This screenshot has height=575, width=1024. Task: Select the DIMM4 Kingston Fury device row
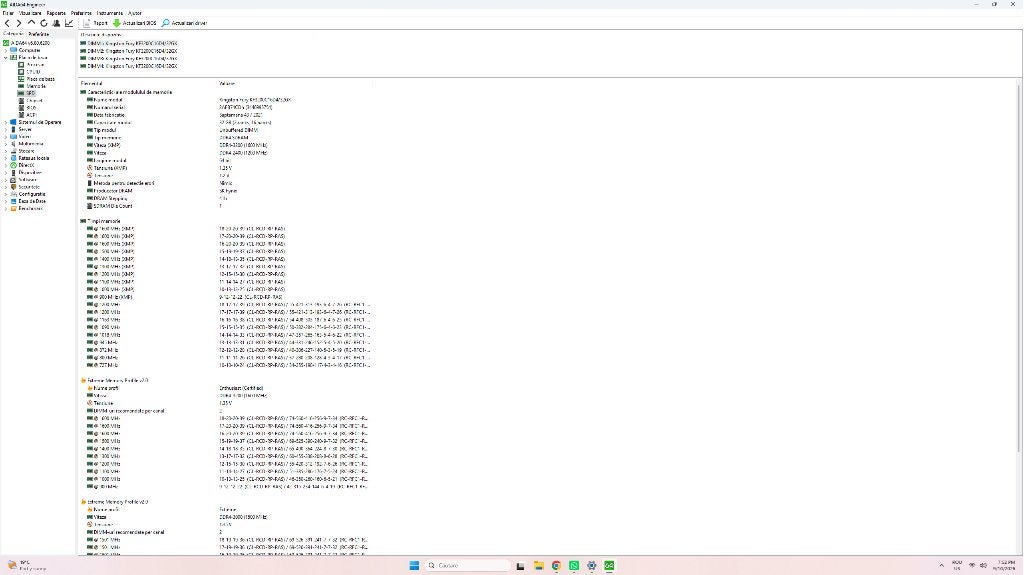[x=129, y=66]
